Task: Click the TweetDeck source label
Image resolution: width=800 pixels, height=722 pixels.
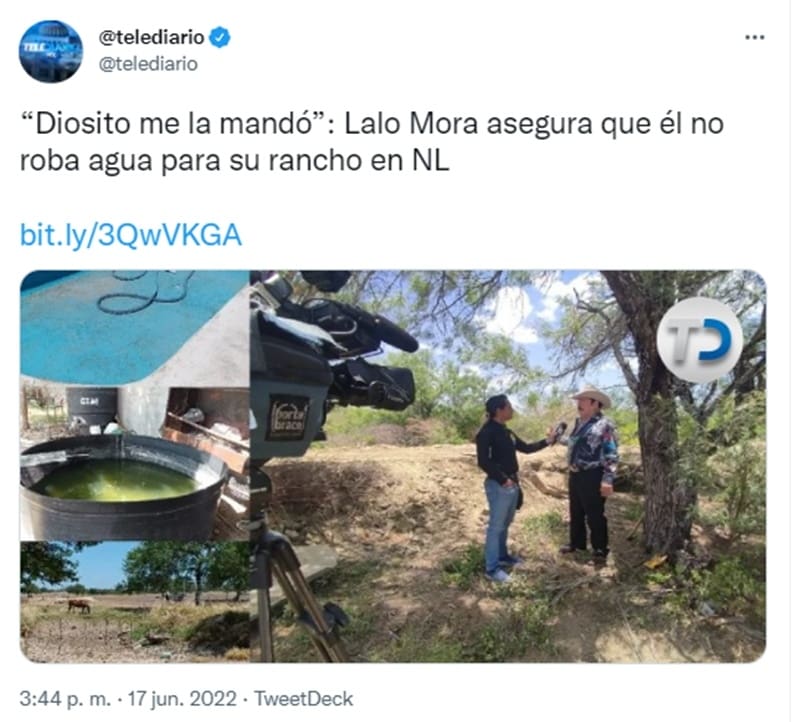Action: (304, 699)
